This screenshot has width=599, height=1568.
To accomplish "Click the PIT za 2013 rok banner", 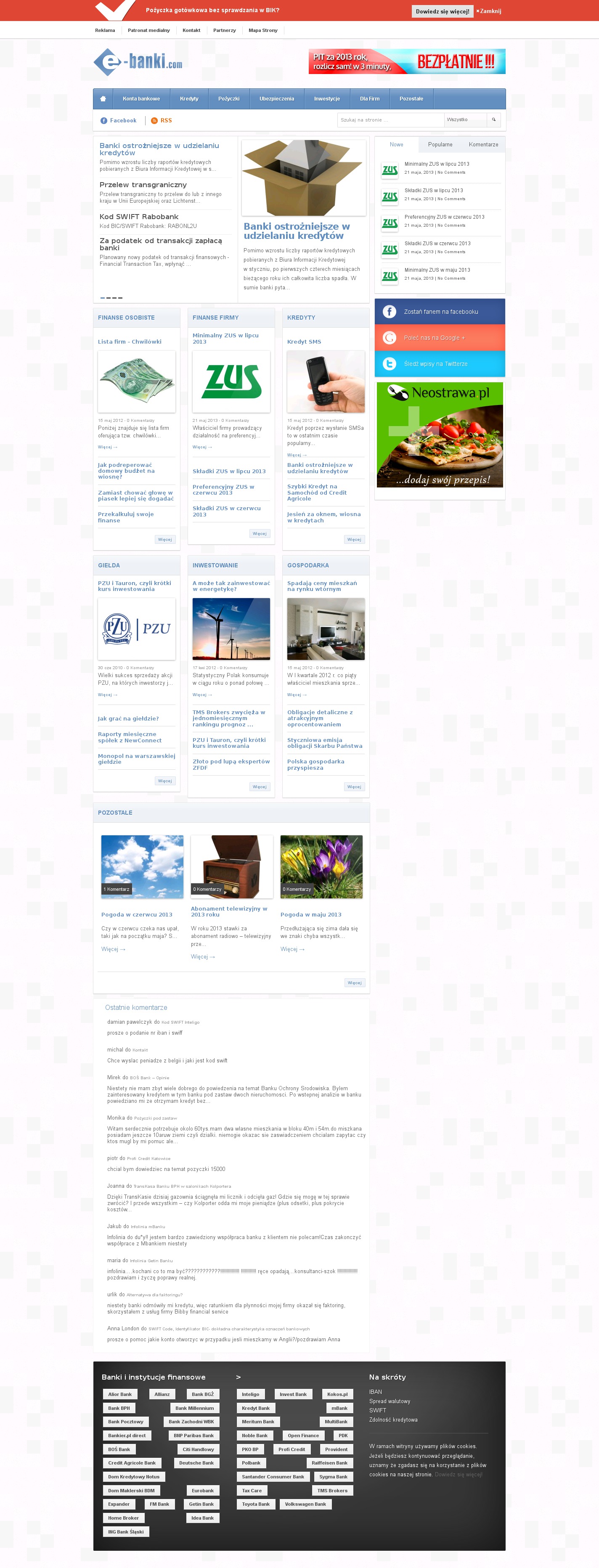I will click(x=407, y=61).
